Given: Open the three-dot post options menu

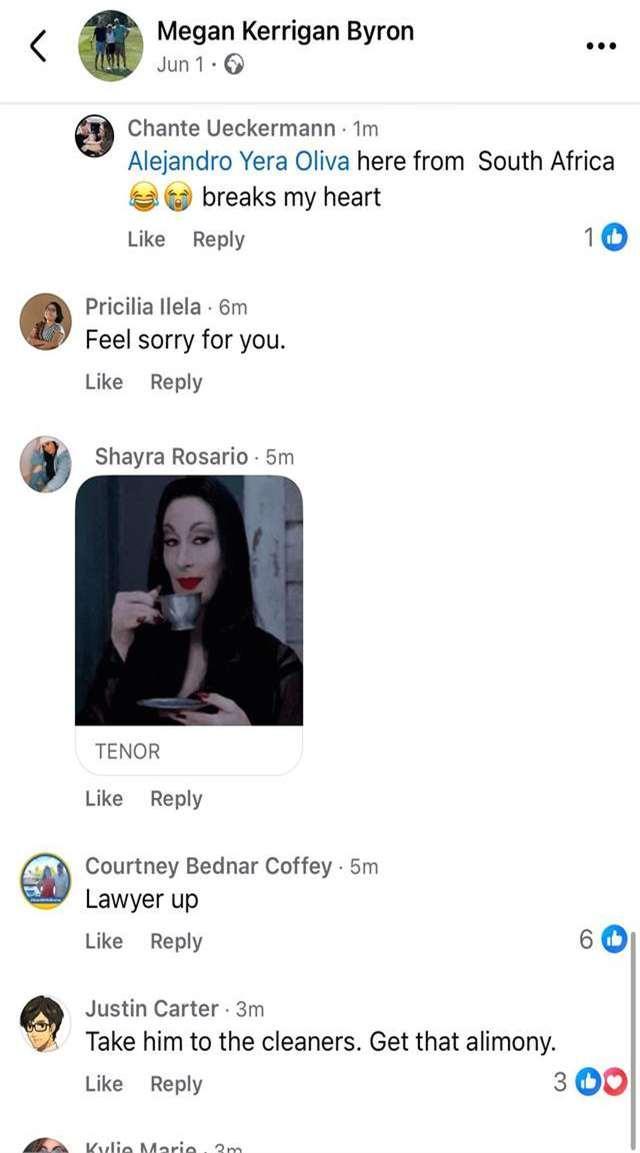Looking at the screenshot, I should pyautogui.click(x=600, y=46).
